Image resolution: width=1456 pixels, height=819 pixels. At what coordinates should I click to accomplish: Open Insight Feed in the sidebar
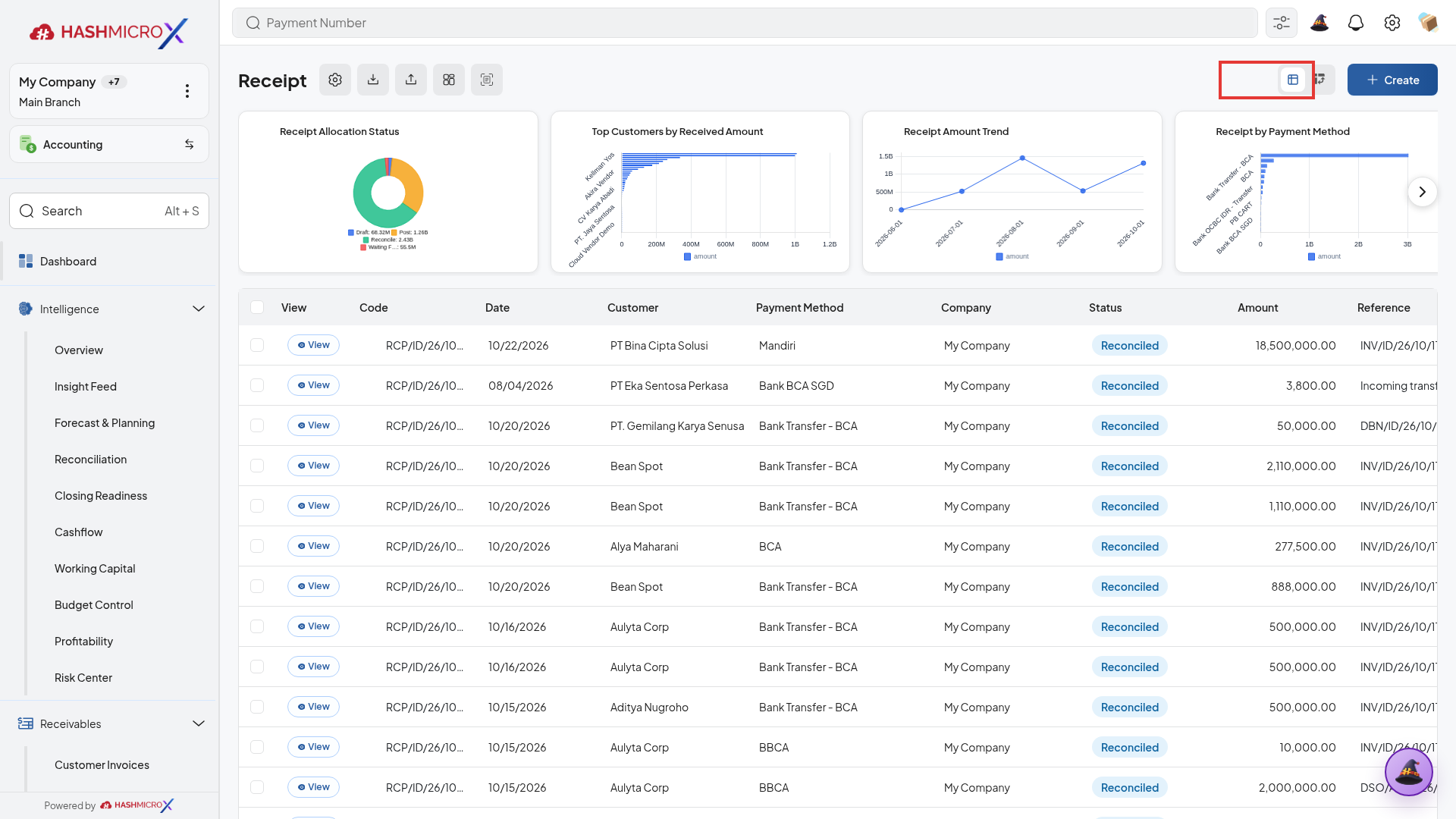point(86,386)
